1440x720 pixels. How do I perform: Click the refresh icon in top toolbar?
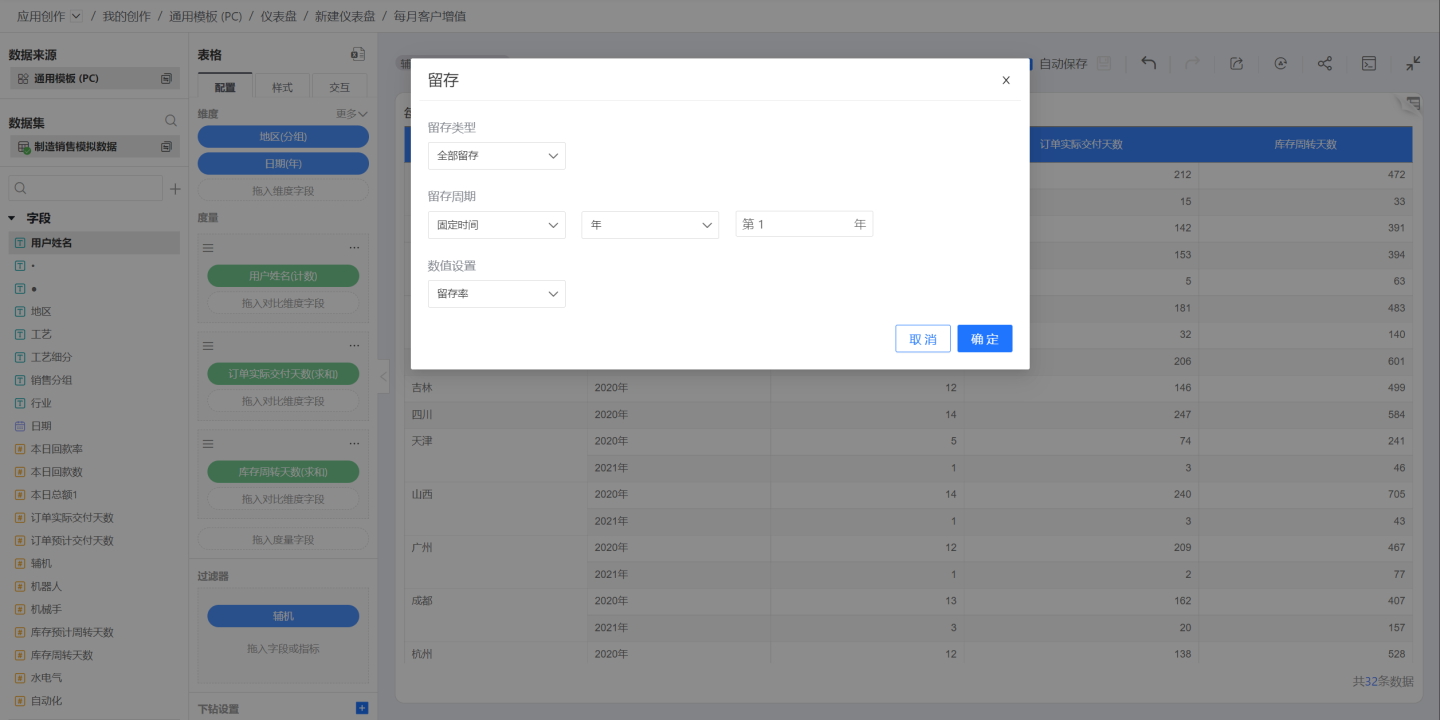click(1280, 63)
